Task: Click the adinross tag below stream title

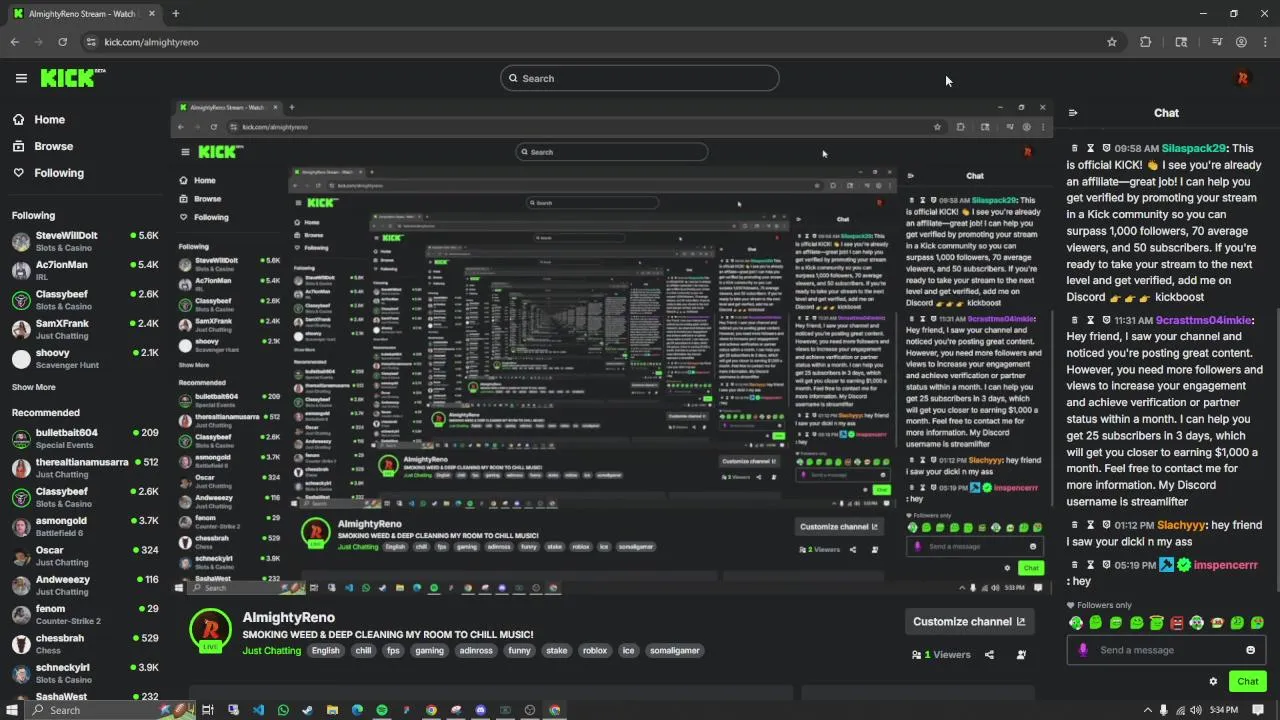Action: [x=475, y=651]
